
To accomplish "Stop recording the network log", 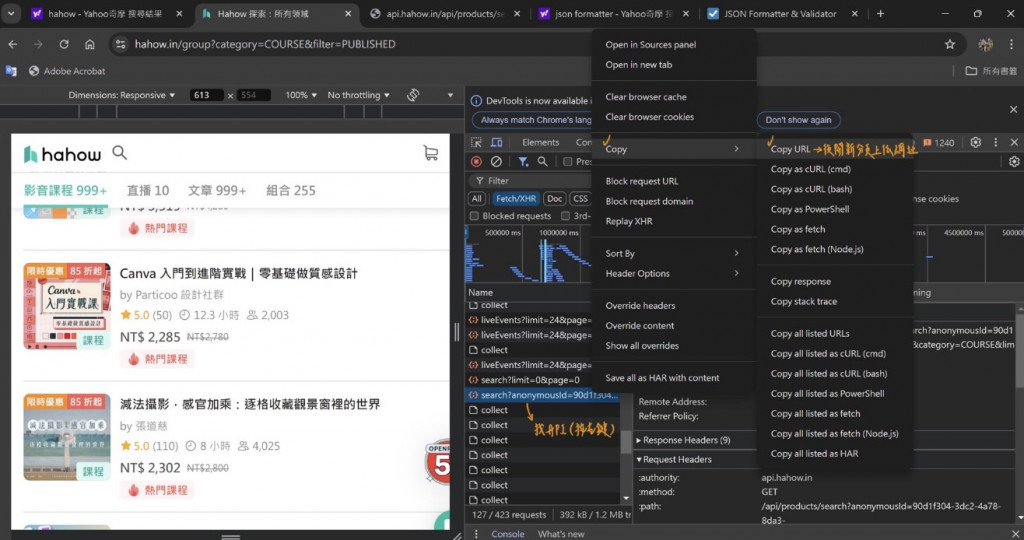I will [x=476, y=161].
